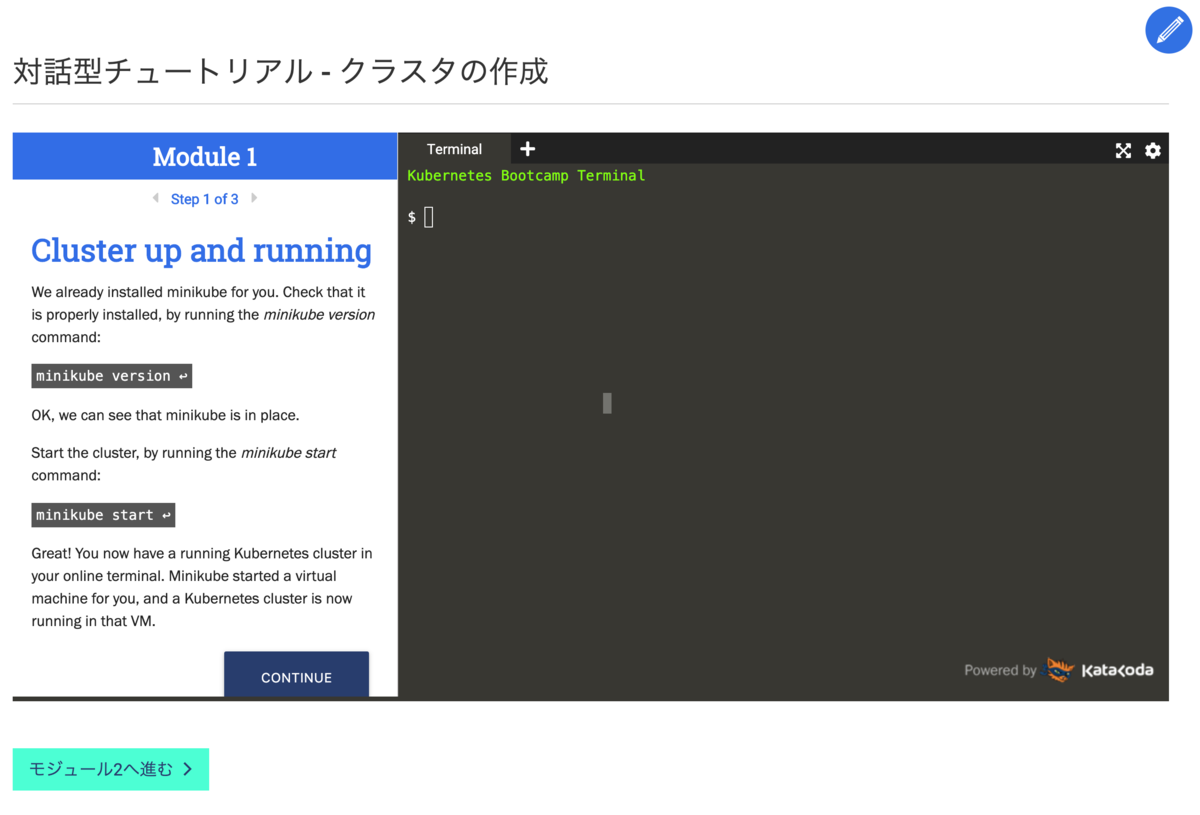
Task: Click the CONTINUE button
Action: tap(296, 675)
